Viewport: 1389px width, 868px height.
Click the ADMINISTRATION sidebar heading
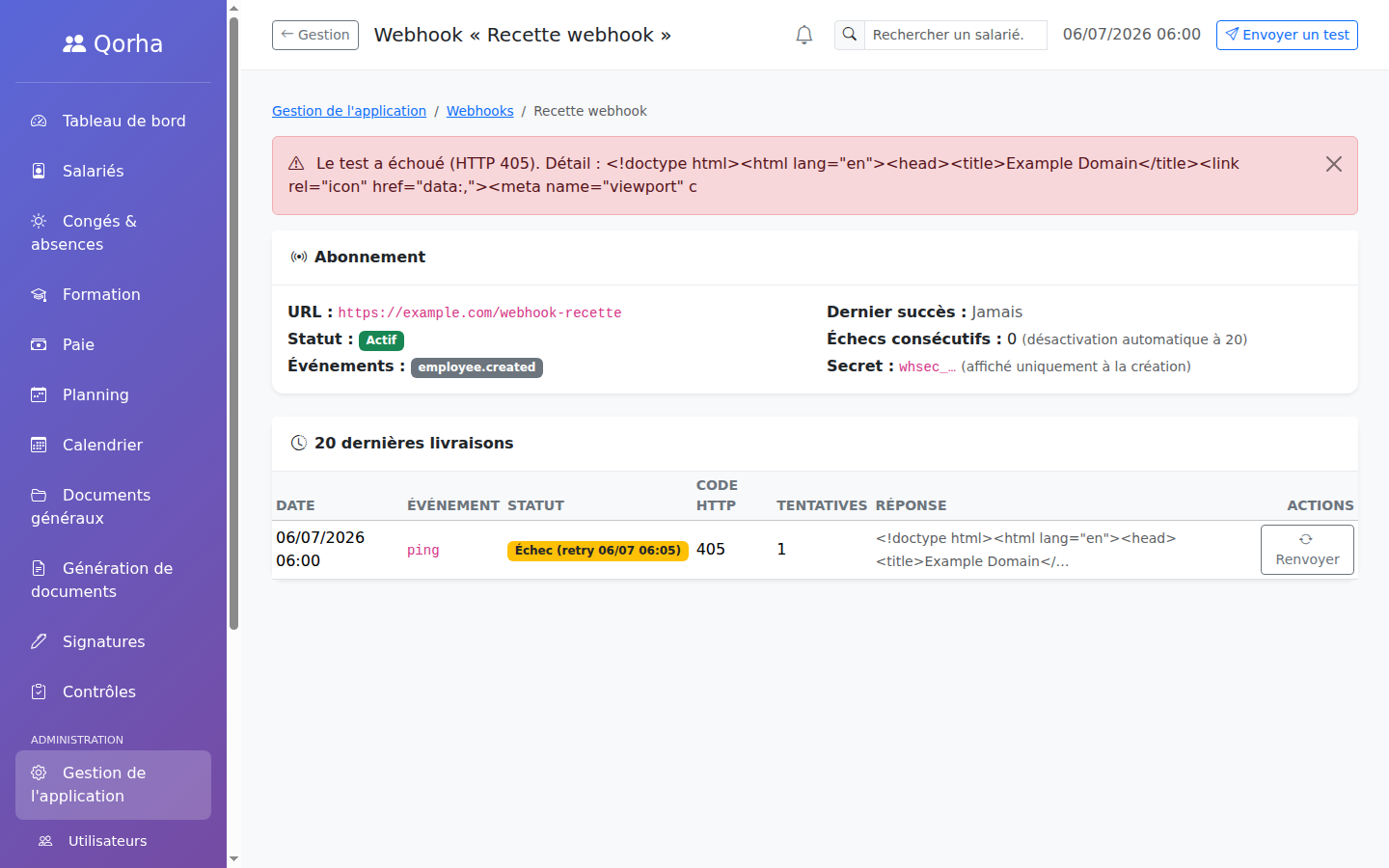(x=77, y=740)
